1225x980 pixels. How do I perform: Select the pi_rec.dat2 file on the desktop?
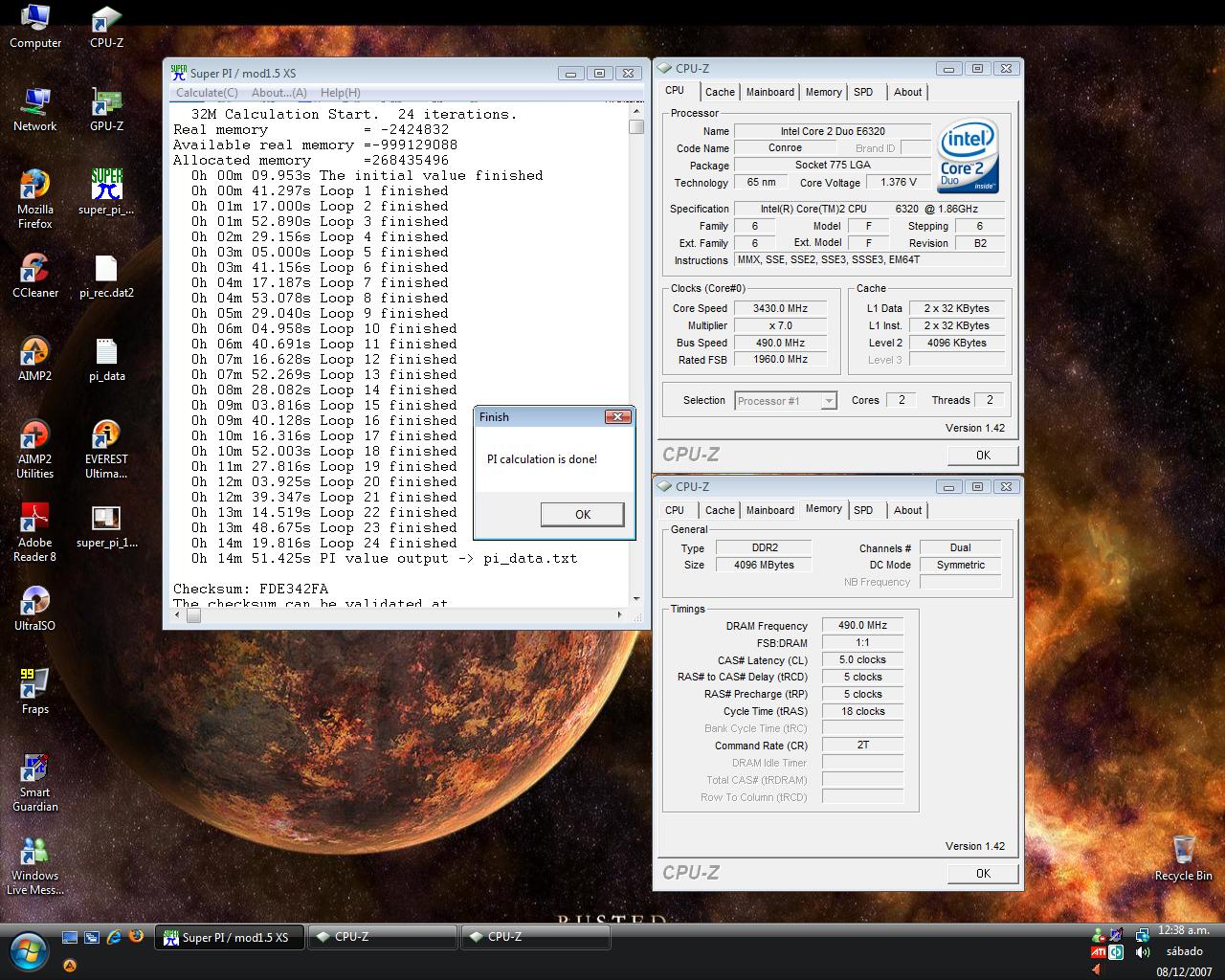(x=106, y=276)
